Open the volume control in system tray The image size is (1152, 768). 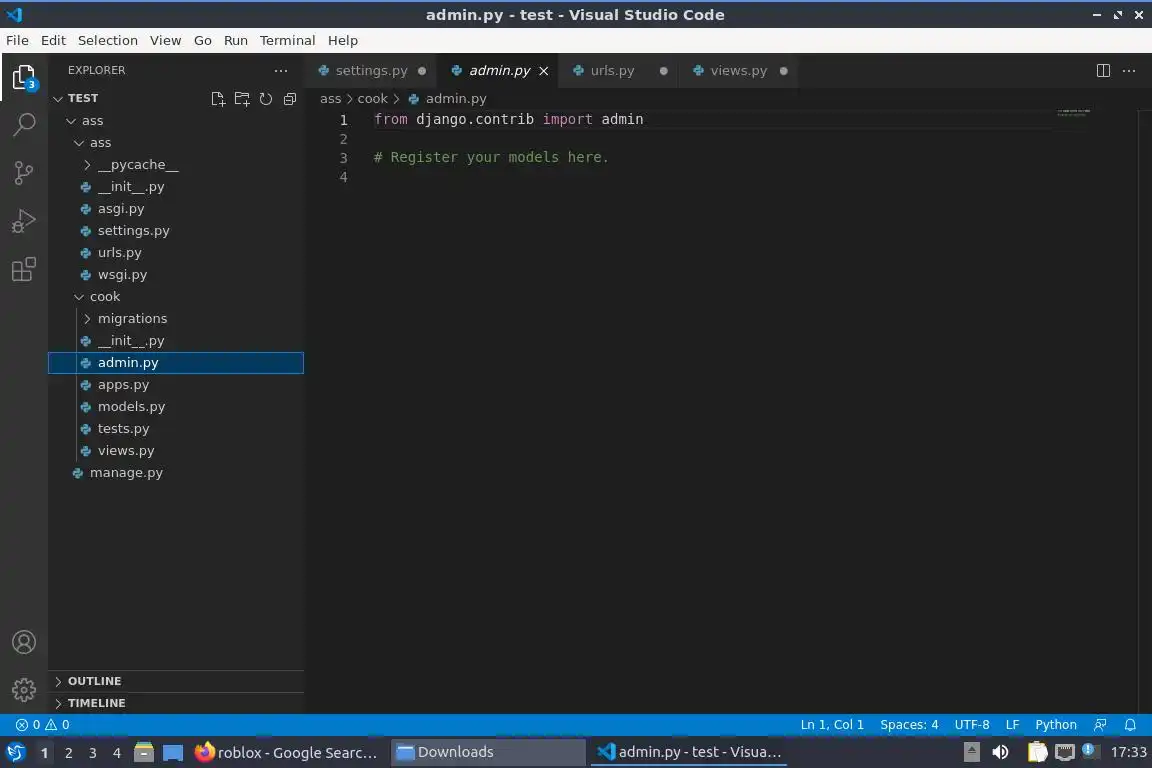tap(1000, 753)
